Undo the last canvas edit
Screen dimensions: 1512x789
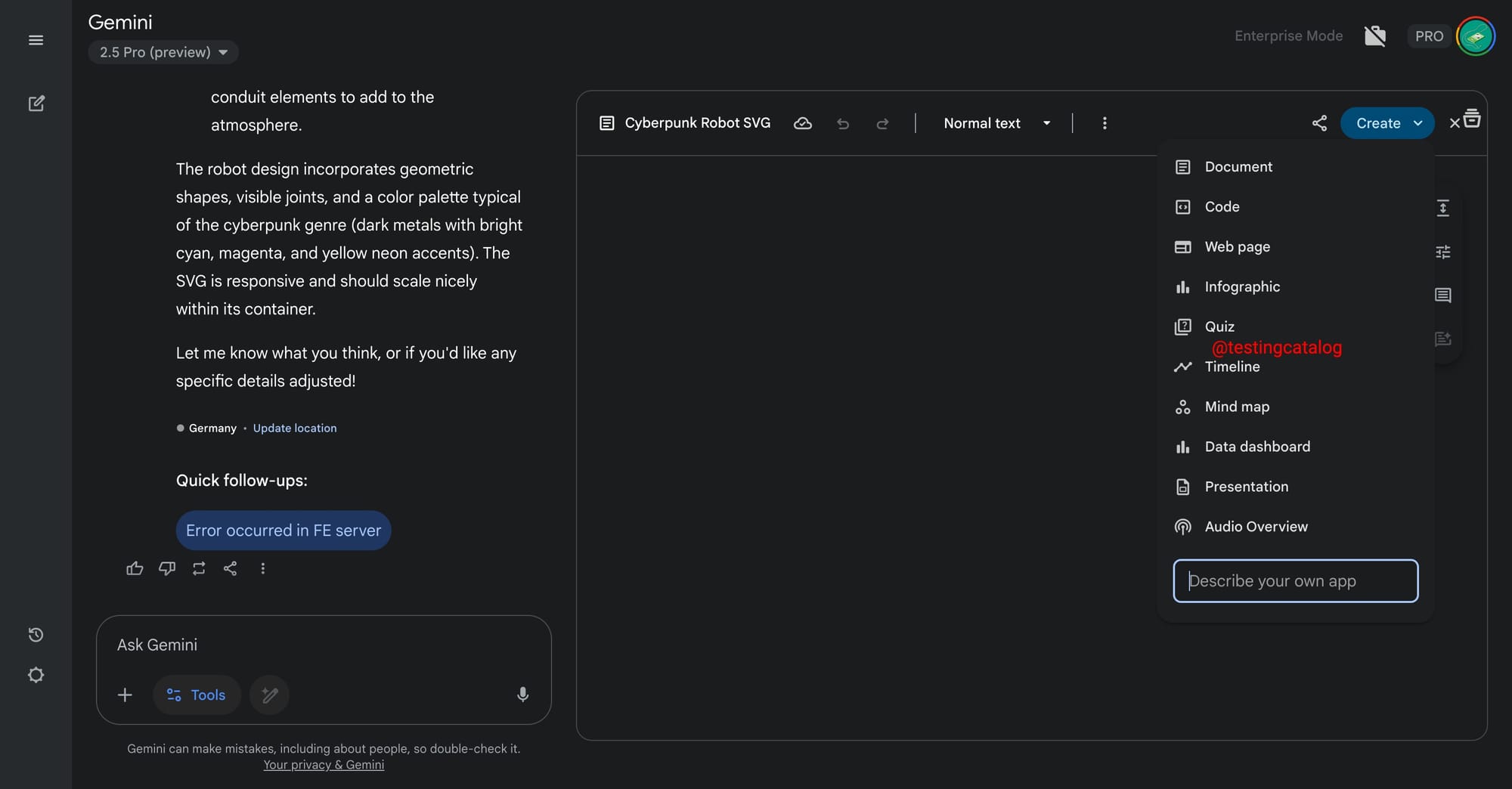(x=843, y=123)
